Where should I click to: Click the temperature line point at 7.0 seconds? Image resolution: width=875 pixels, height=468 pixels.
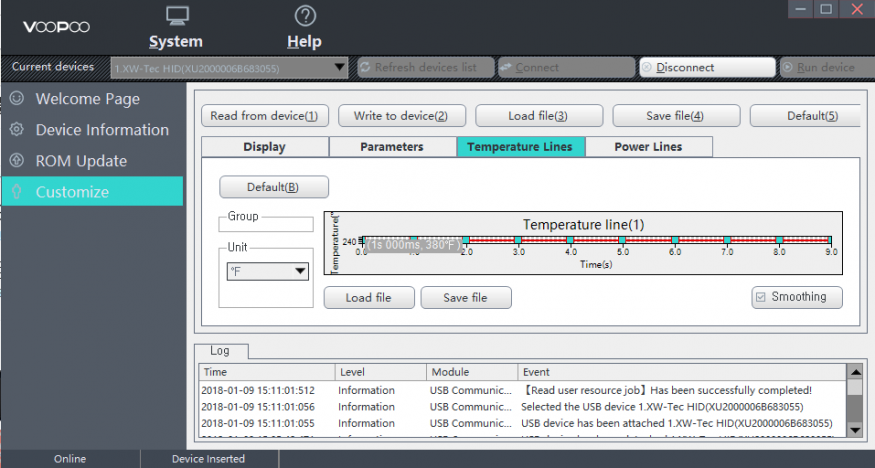point(727,240)
